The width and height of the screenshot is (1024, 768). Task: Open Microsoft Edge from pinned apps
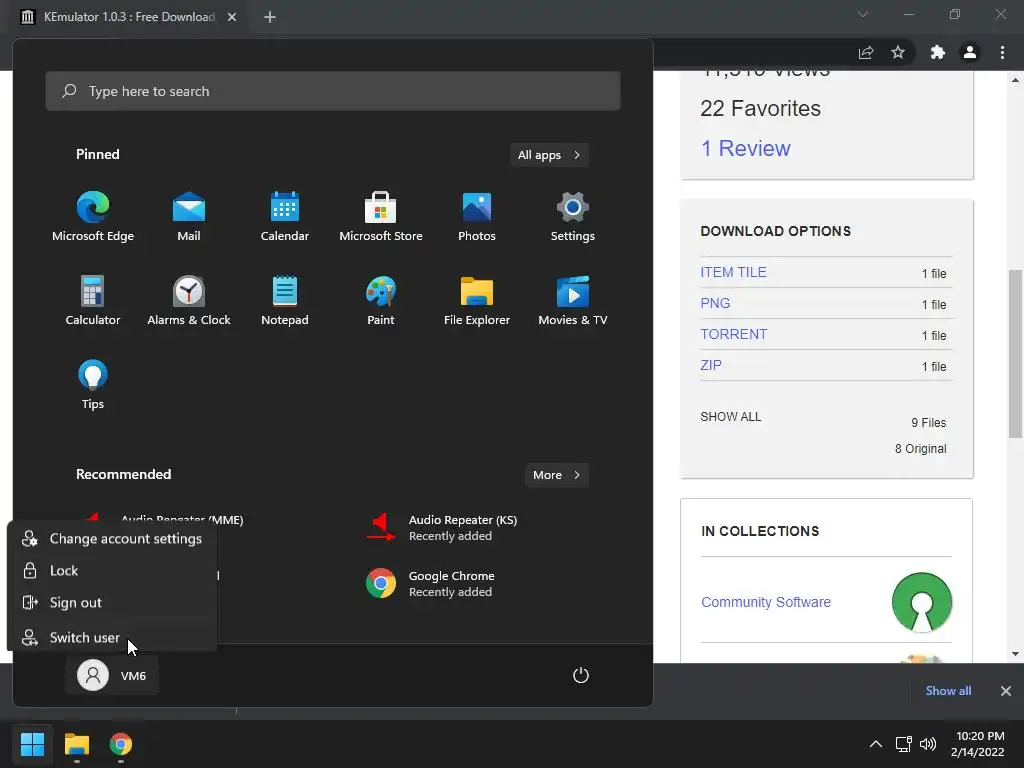click(x=93, y=217)
